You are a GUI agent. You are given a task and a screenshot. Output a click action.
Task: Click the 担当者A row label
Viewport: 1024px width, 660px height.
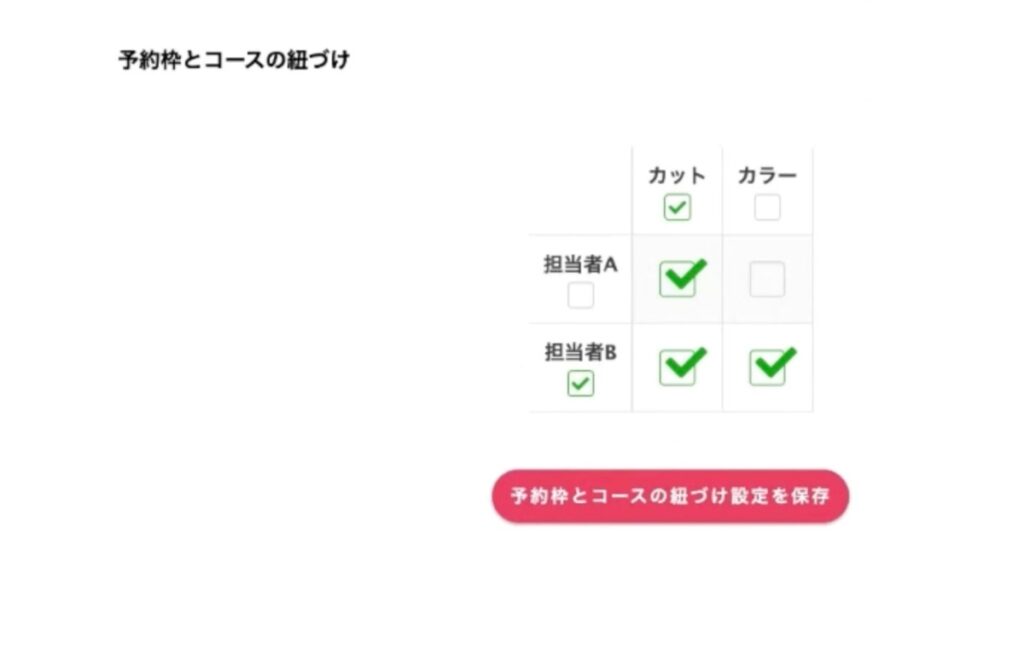tap(581, 265)
